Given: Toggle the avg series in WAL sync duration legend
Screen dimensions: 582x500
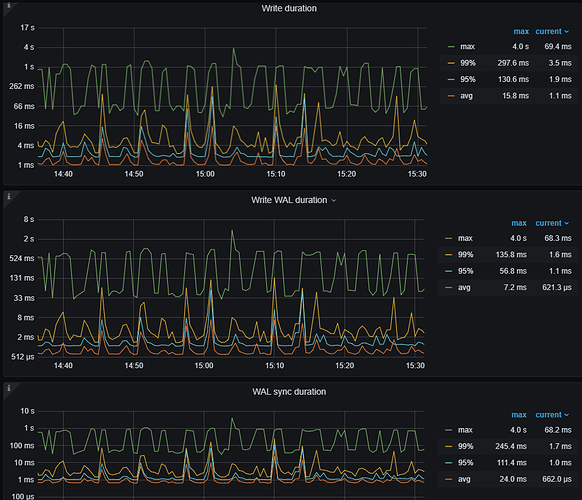Looking at the screenshot, I should tap(464, 479).
